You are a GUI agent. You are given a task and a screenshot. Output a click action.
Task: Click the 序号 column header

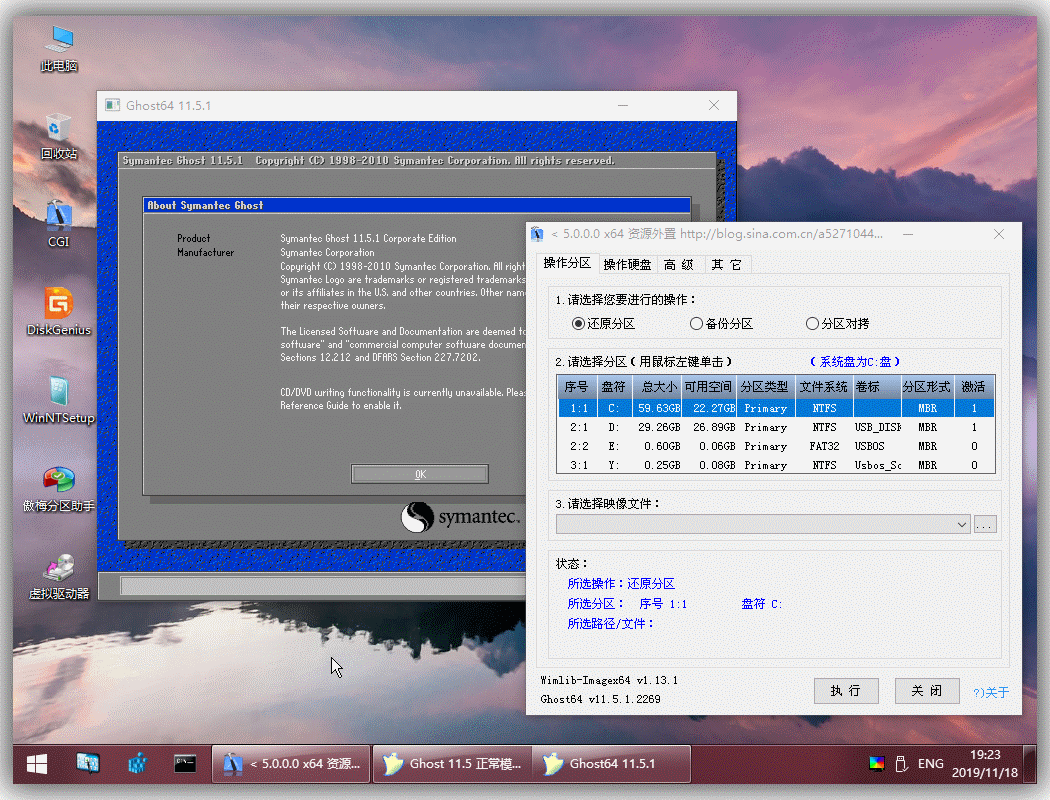pyautogui.click(x=576, y=387)
